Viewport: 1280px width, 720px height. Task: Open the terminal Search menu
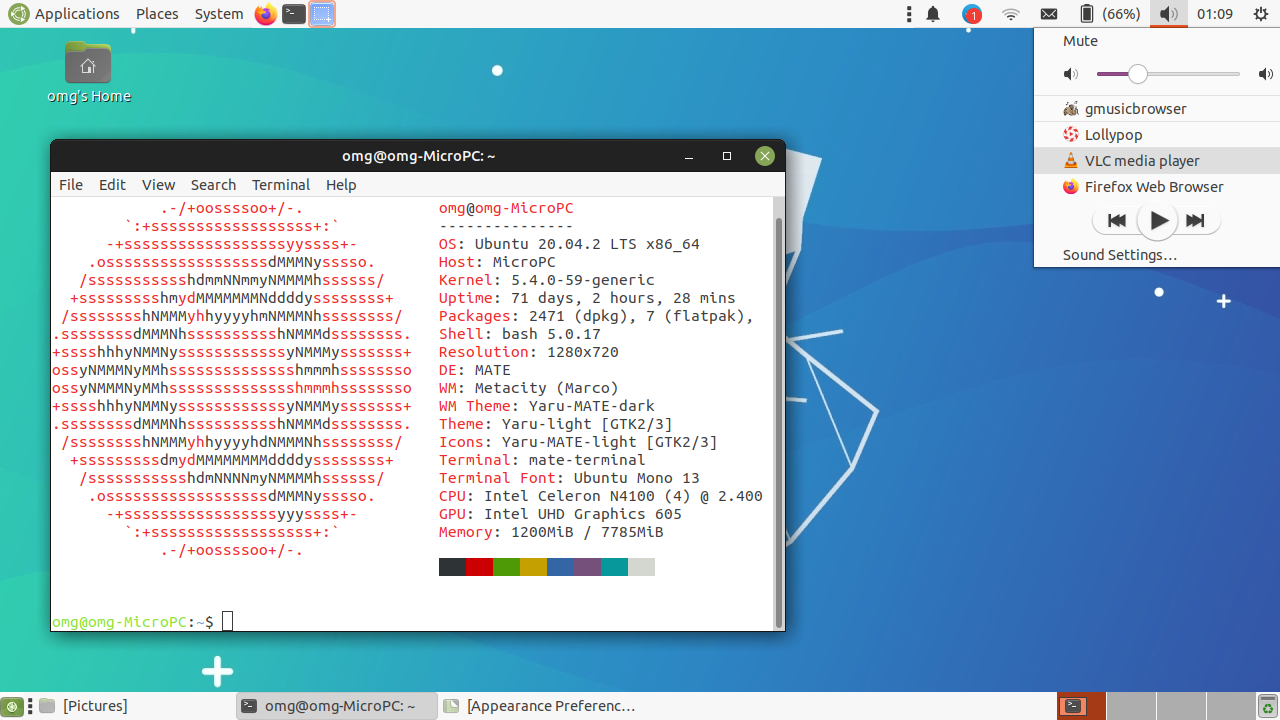213,185
